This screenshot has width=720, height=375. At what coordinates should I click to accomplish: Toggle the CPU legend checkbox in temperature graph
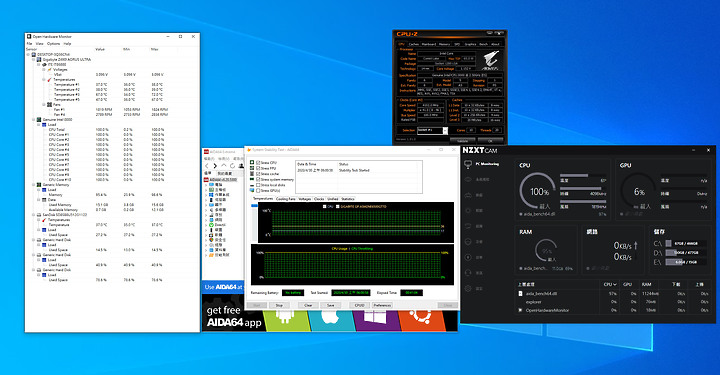coord(325,207)
